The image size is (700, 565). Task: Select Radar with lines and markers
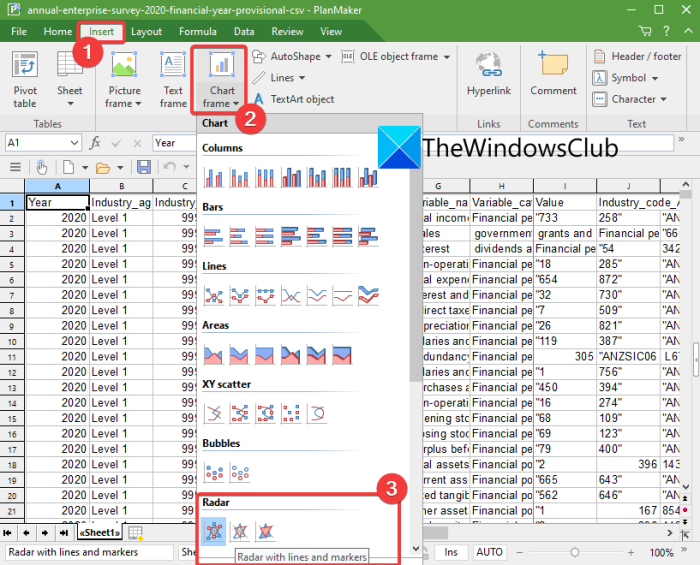[213, 532]
